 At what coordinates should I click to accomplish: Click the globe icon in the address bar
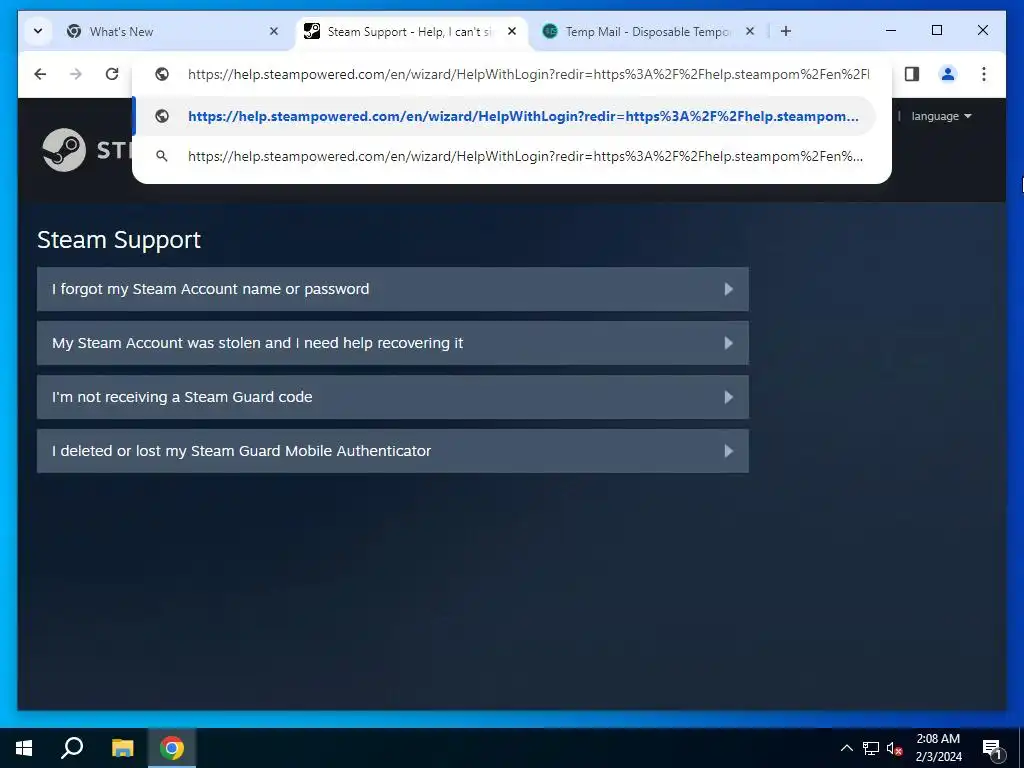(162, 74)
